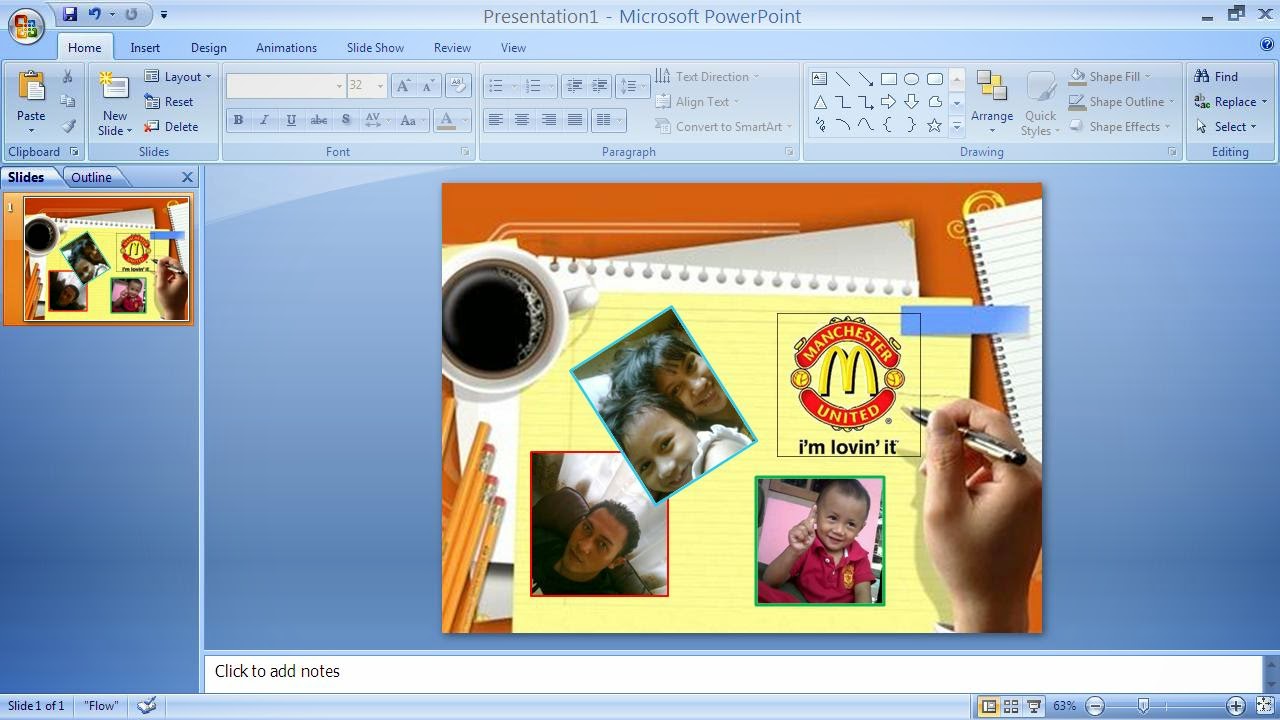
Task: Justify the paragraph text
Action: 574,120
